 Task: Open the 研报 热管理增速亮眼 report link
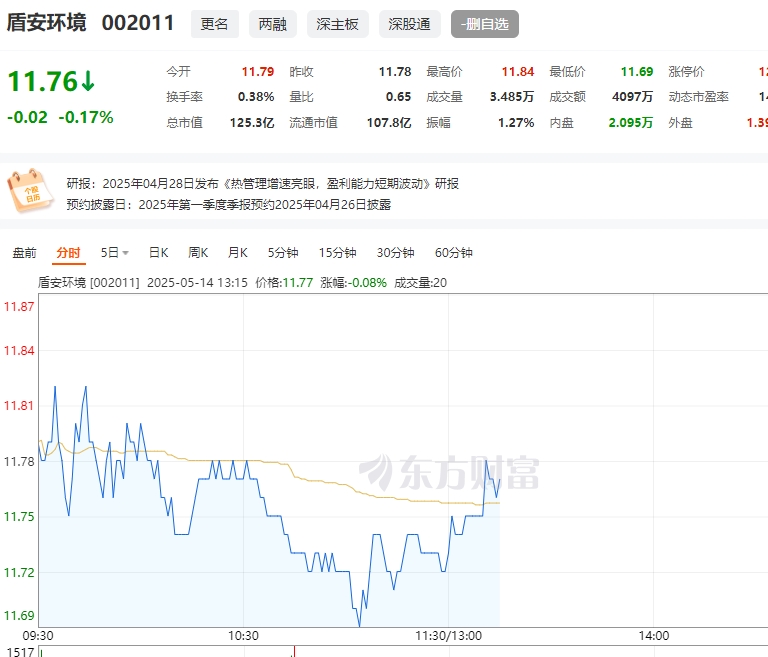click(x=263, y=184)
